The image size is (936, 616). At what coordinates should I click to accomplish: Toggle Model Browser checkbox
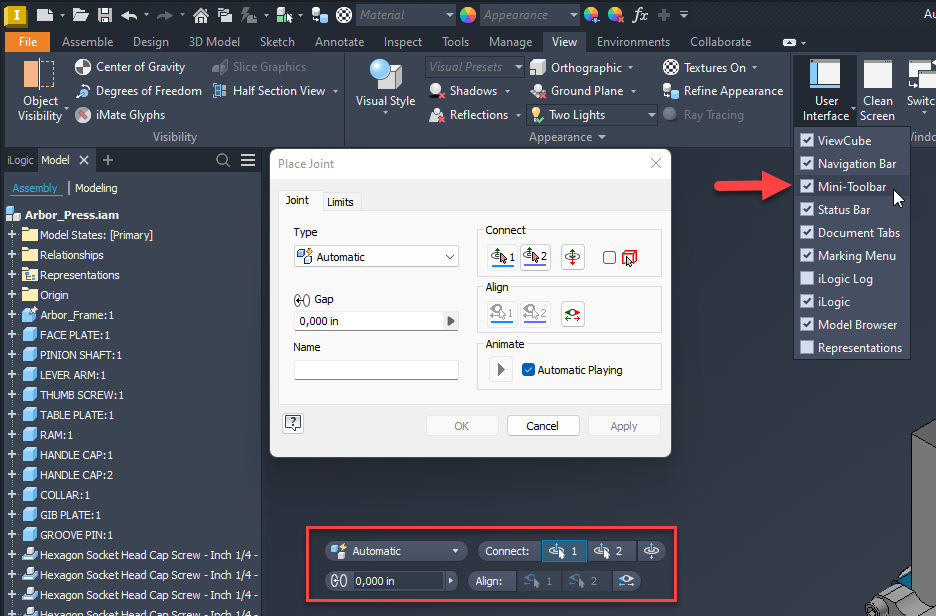(806, 324)
